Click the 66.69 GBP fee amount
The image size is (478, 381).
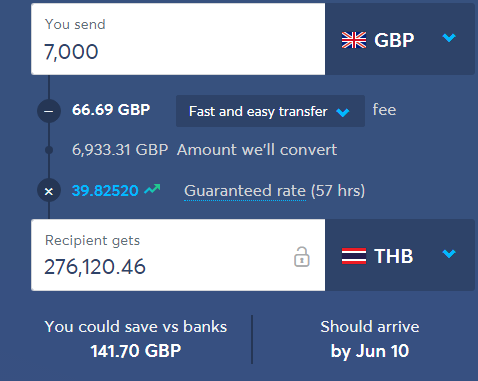point(111,110)
